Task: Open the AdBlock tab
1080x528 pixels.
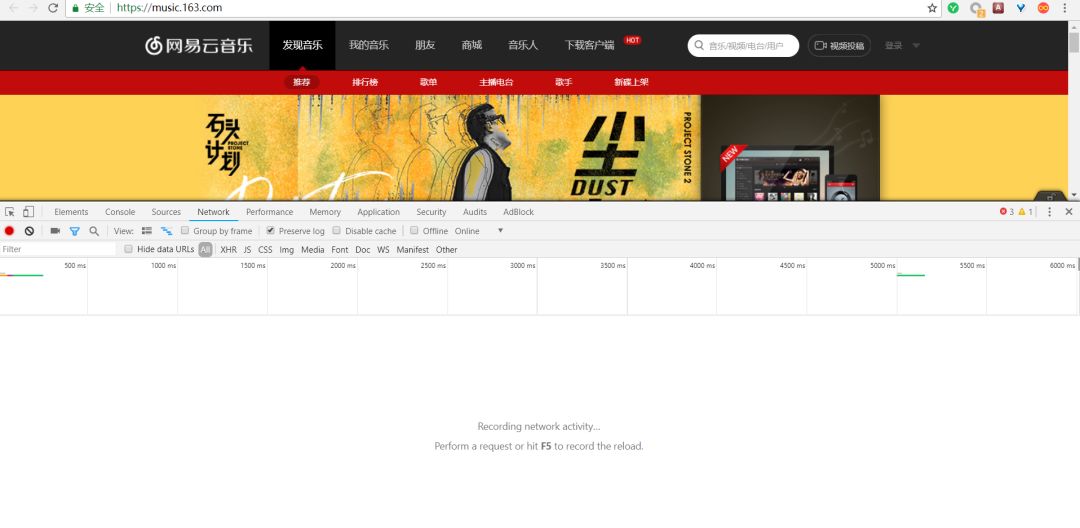Action: coord(519,212)
